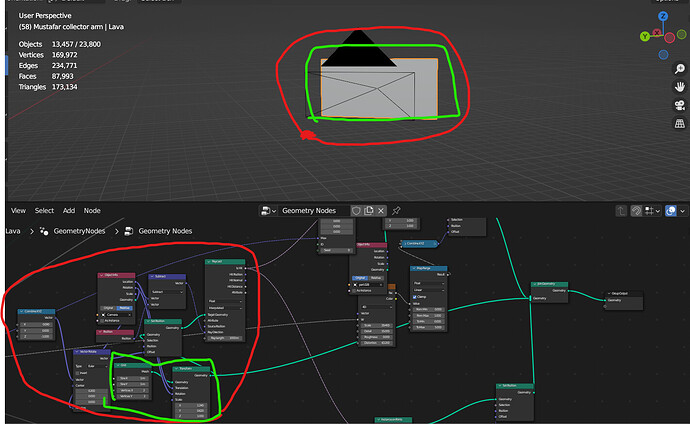Unlink the Geometry Nodes tree with X
Image resolution: width=690 pixels, height=424 pixels.
click(x=381, y=211)
